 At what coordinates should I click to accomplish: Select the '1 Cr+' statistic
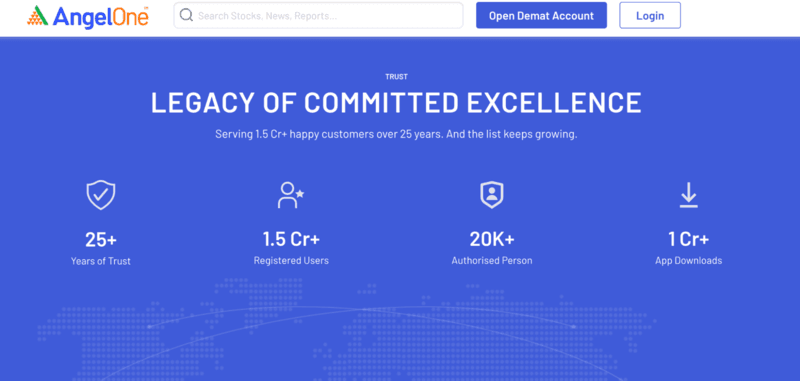[689, 239]
